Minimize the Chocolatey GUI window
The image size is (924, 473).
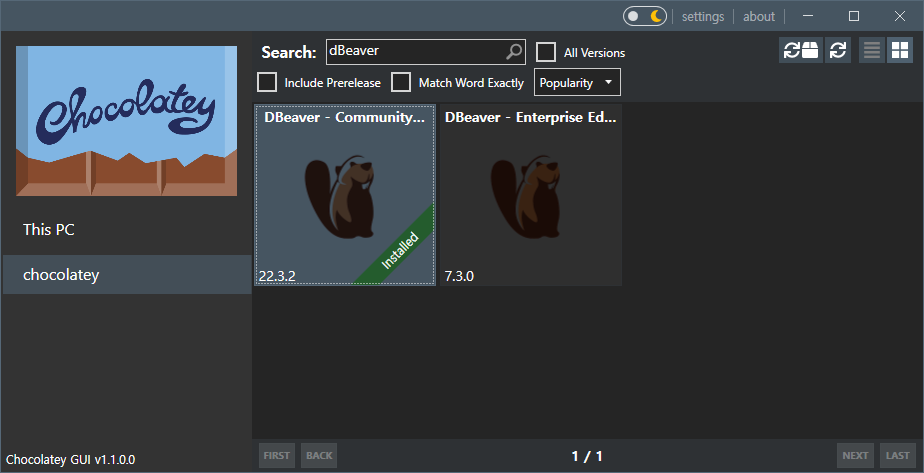pyautogui.click(x=808, y=16)
